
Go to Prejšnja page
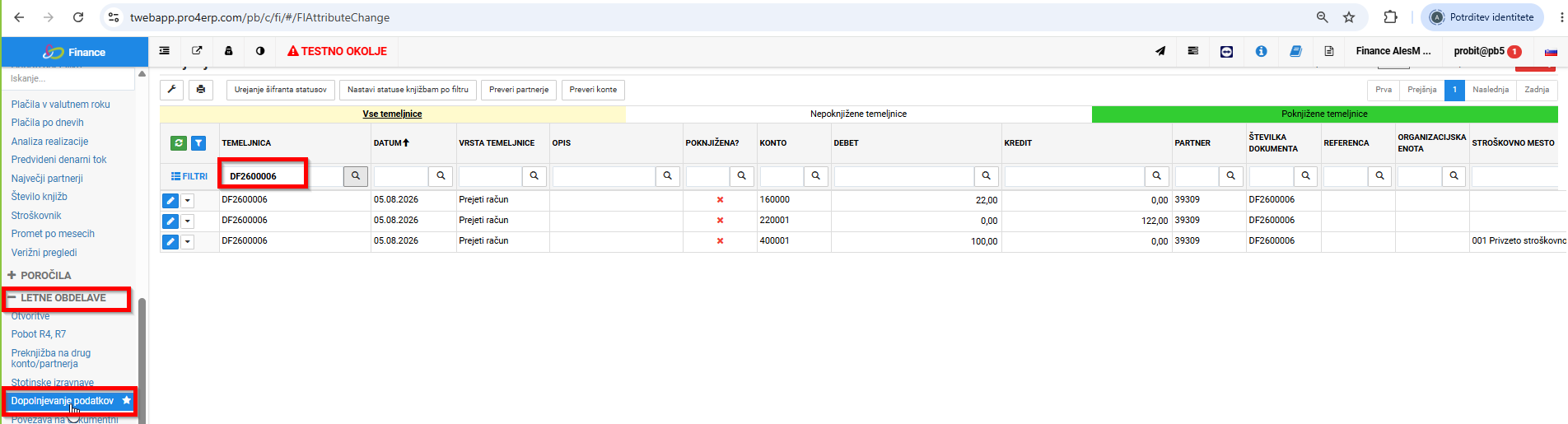pos(1422,90)
